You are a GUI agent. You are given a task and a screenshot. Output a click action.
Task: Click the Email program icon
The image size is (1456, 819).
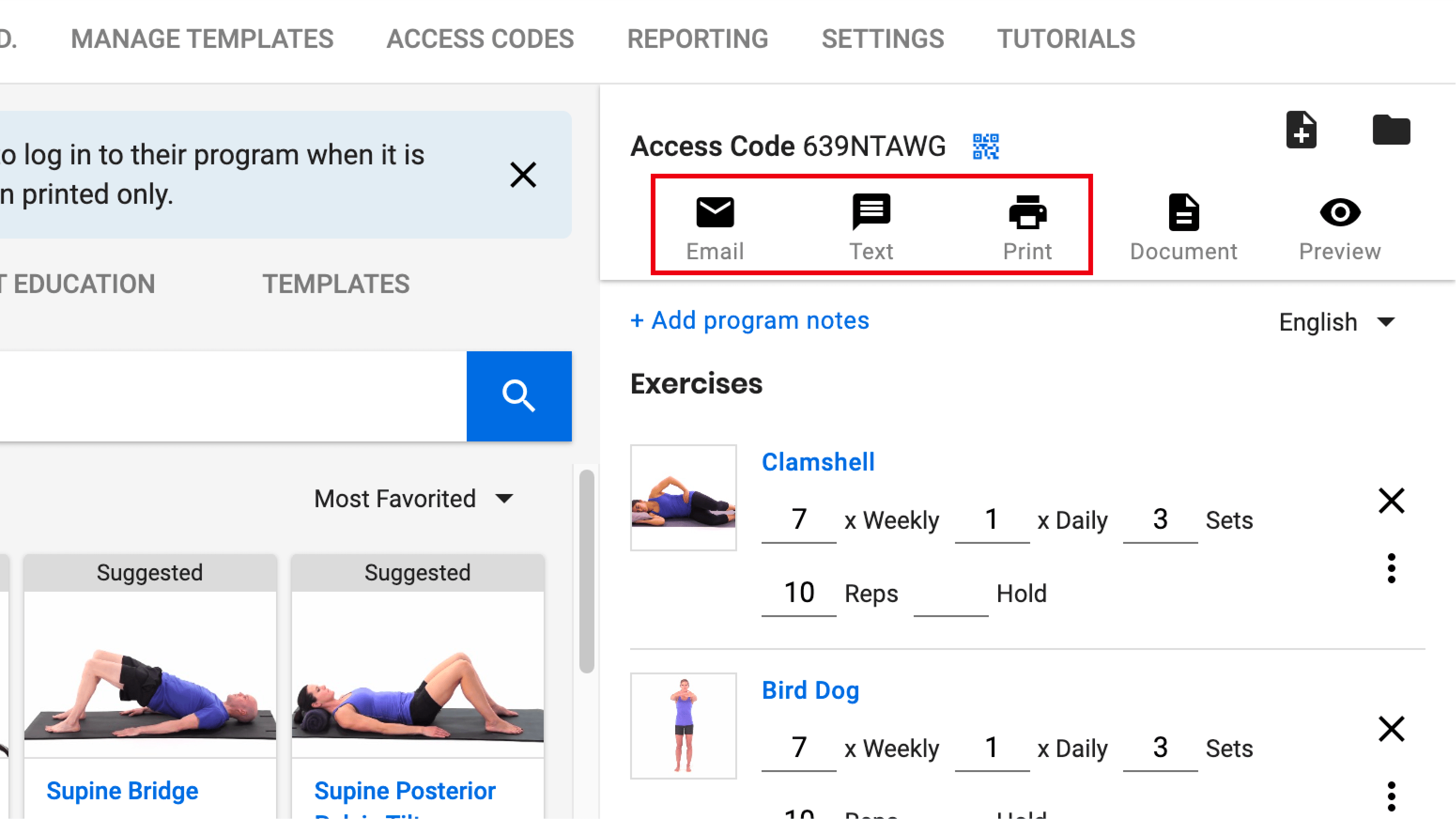715,213
